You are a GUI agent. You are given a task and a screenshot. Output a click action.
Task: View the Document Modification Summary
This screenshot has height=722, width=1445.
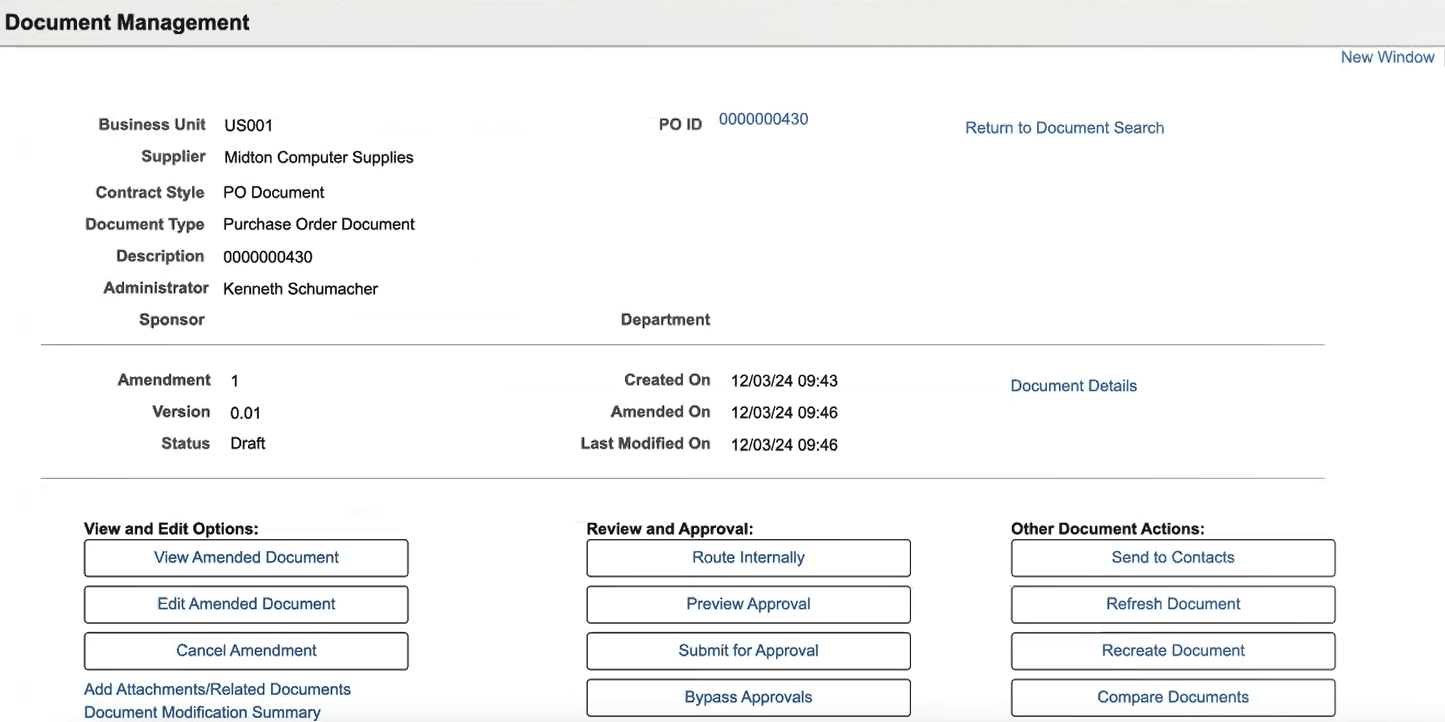point(203,711)
